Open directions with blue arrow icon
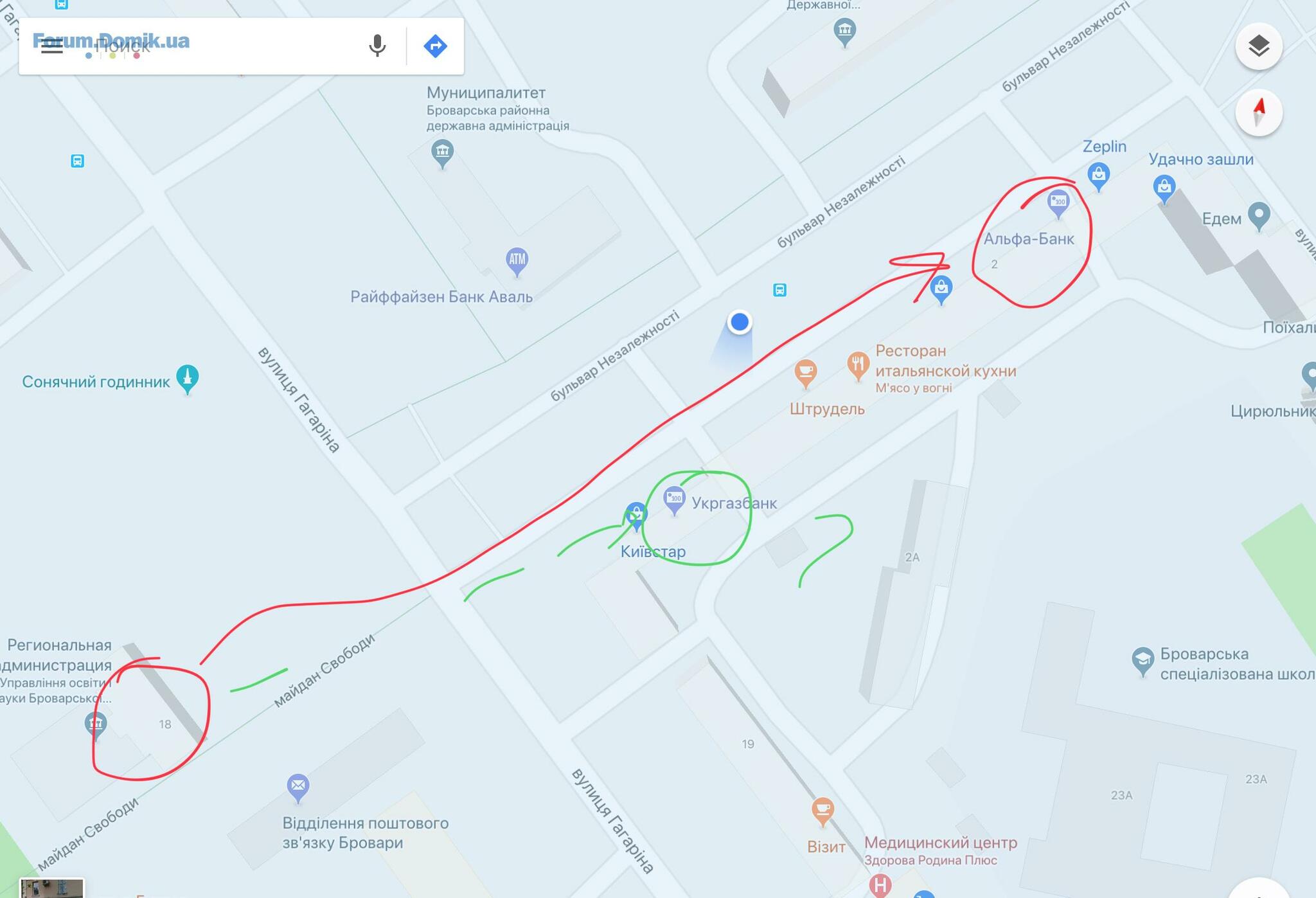The image size is (1316, 898). [x=435, y=46]
